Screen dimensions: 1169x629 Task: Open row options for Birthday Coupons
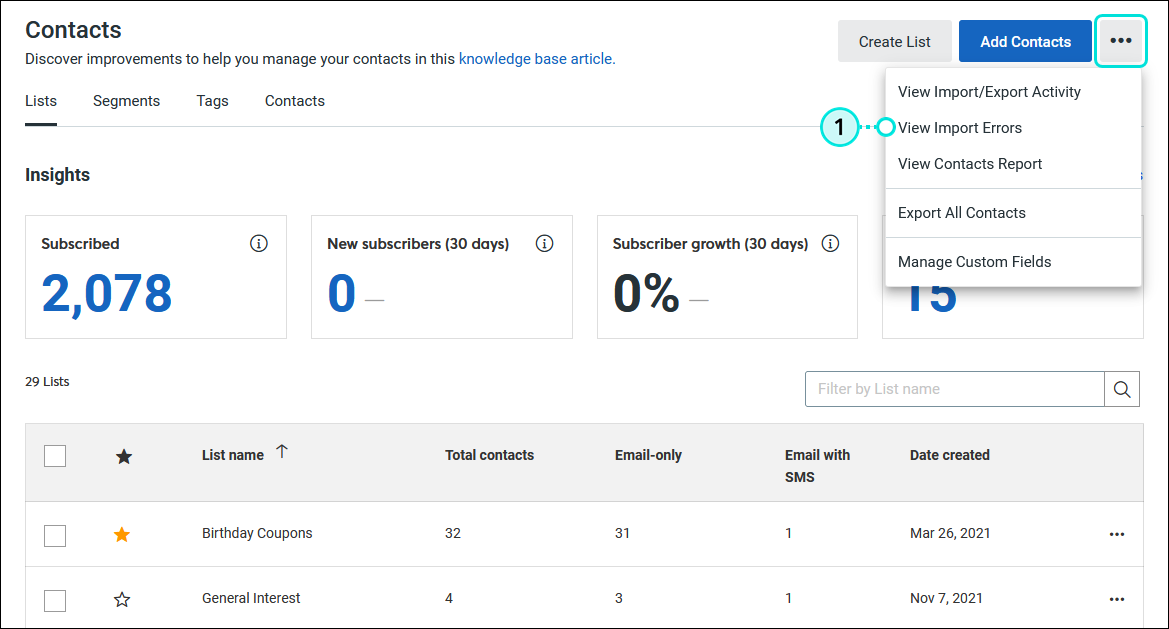1117,534
